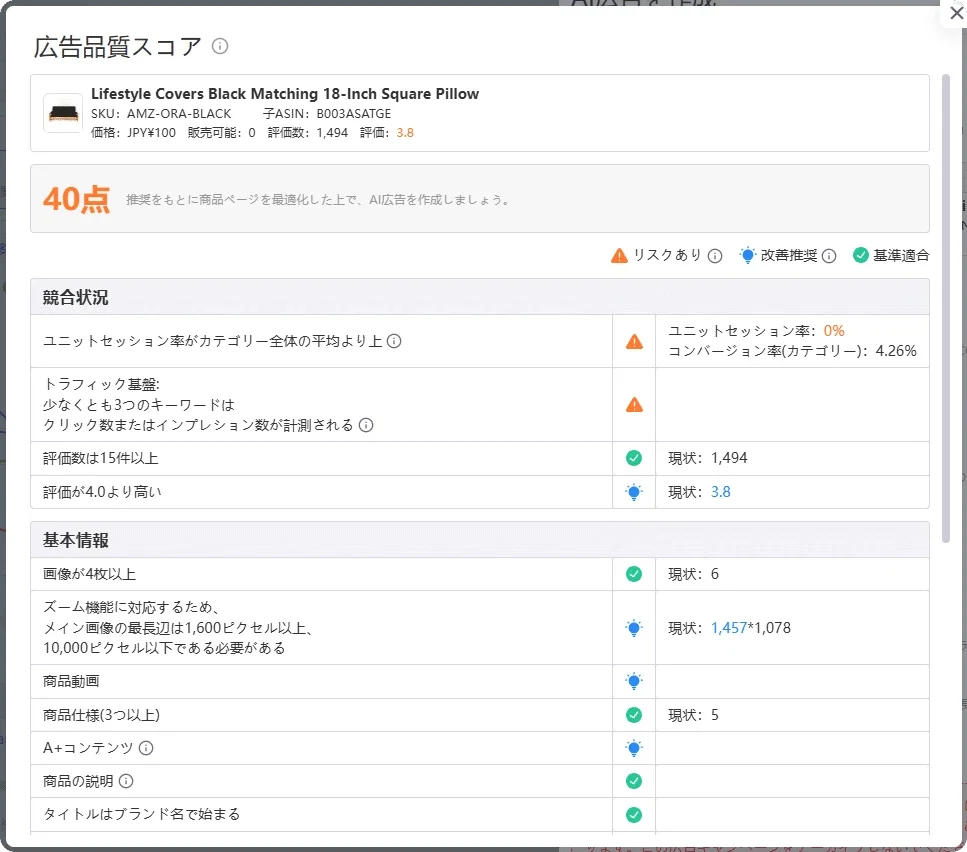The image size is (967, 852).
Task: Click the dialog's vertical scrollbar
Action: pyautogui.click(x=946, y=308)
